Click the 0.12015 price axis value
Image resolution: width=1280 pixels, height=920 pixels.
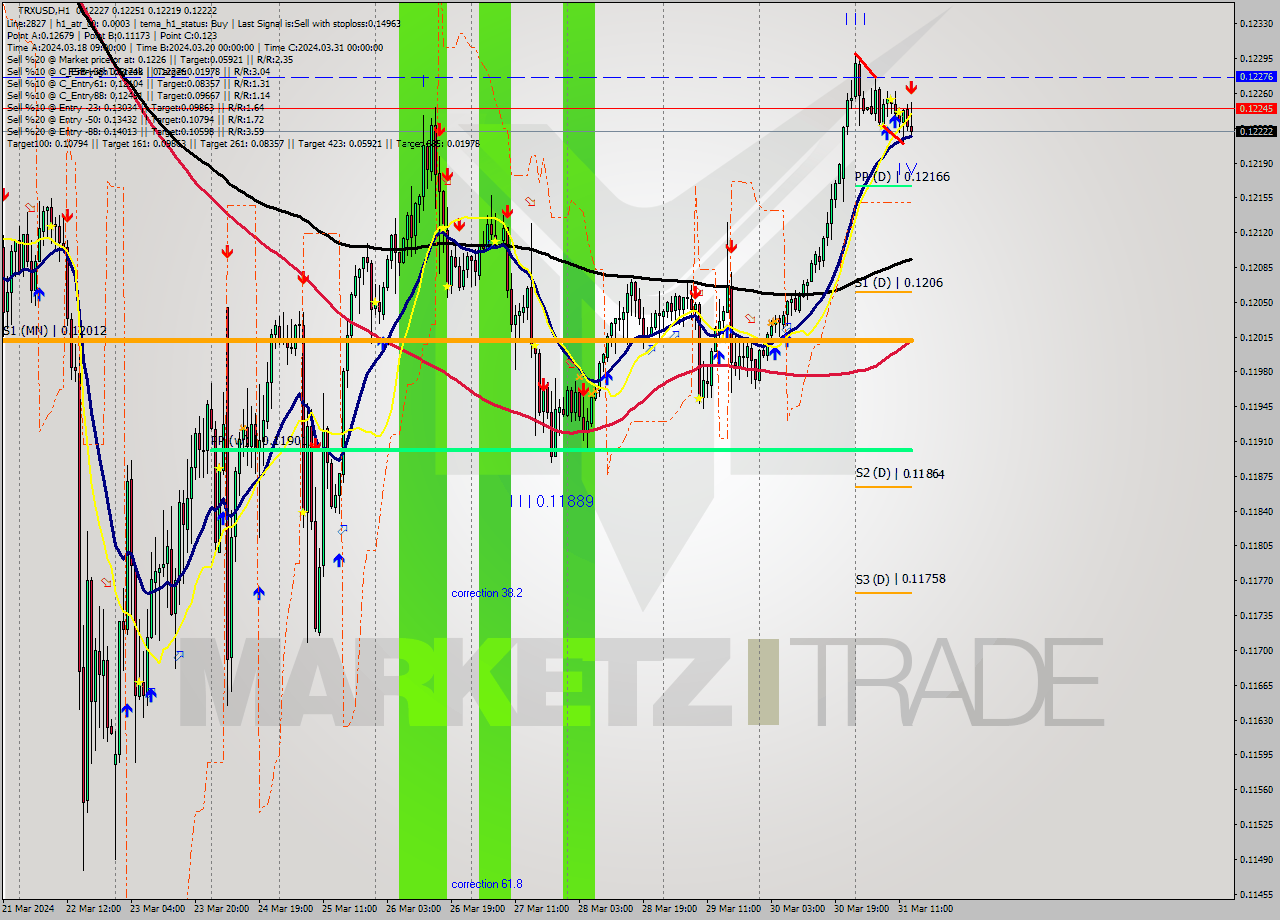point(1255,337)
